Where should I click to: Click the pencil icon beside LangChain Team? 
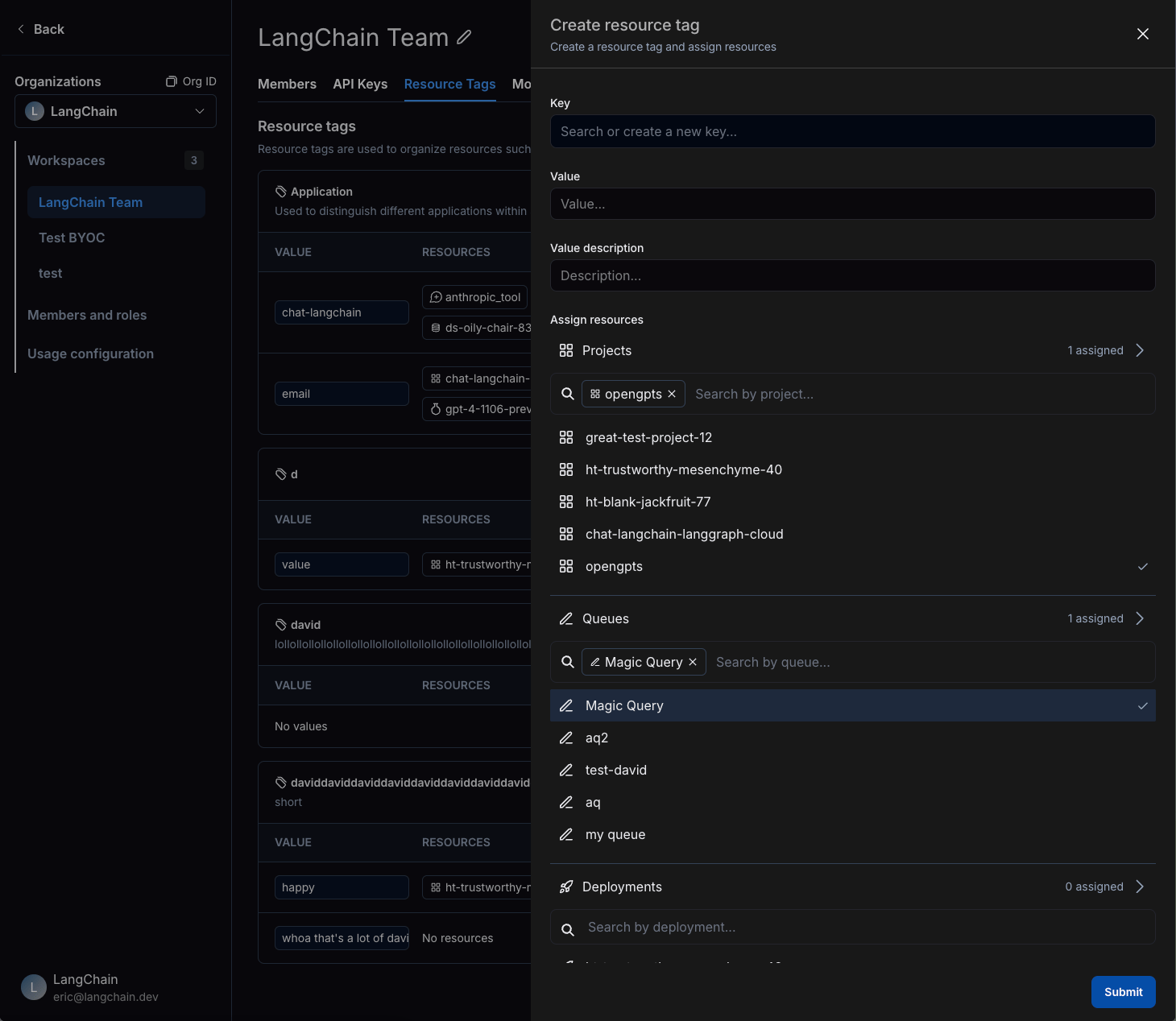tap(464, 37)
